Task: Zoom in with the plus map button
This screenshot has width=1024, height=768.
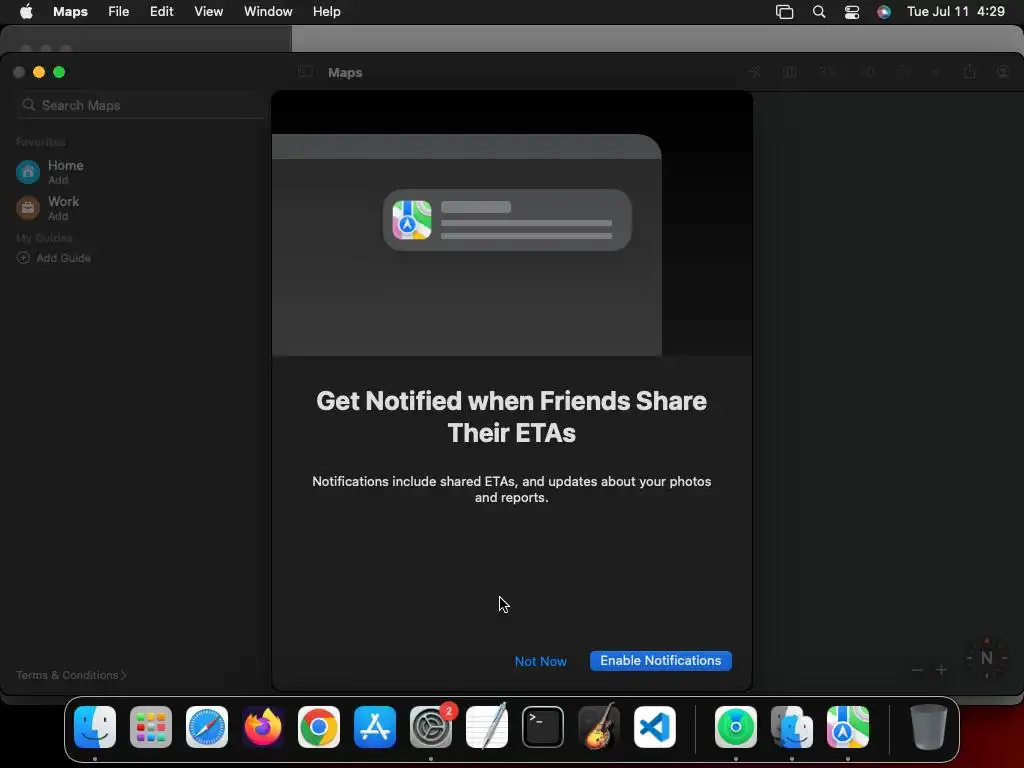Action: pyautogui.click(x=941, y=670)
